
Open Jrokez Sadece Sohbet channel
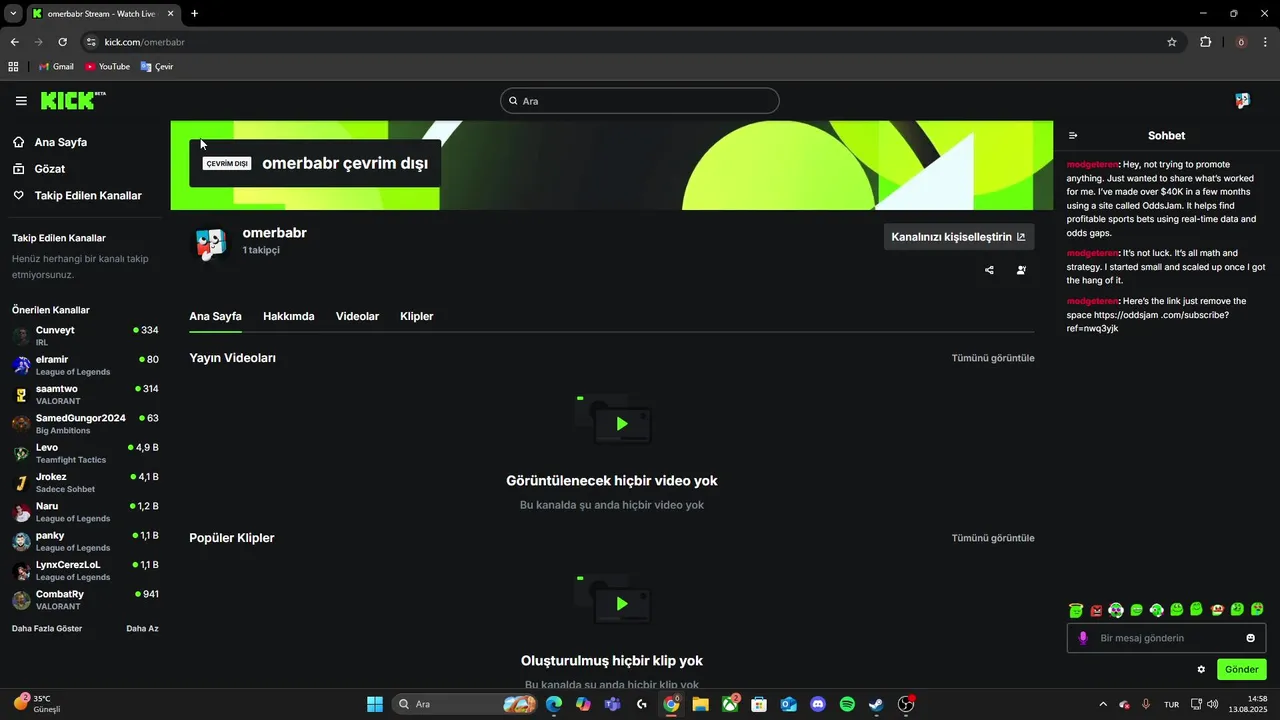85,482
